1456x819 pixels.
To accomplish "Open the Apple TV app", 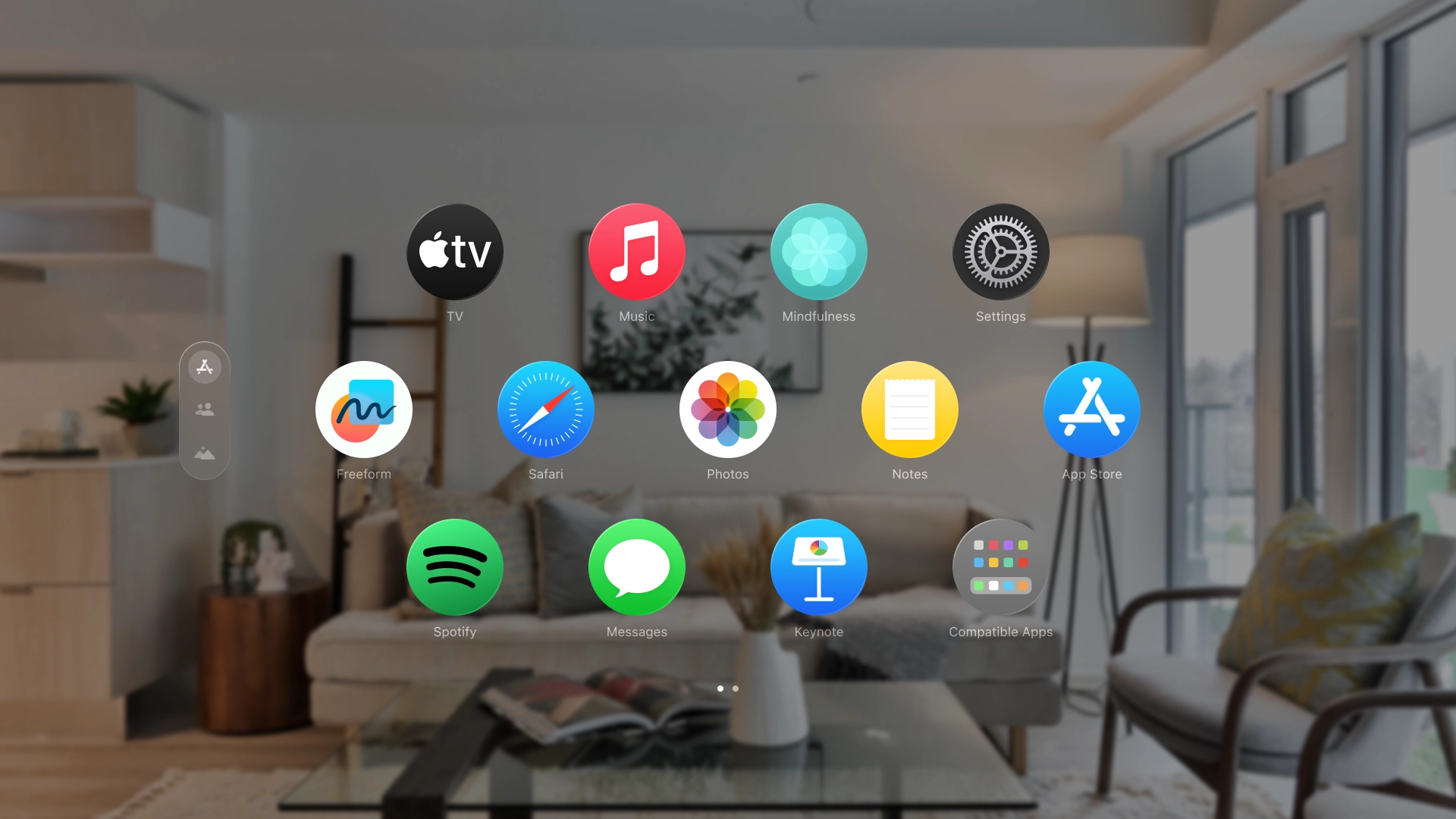I will pos(455,252).
